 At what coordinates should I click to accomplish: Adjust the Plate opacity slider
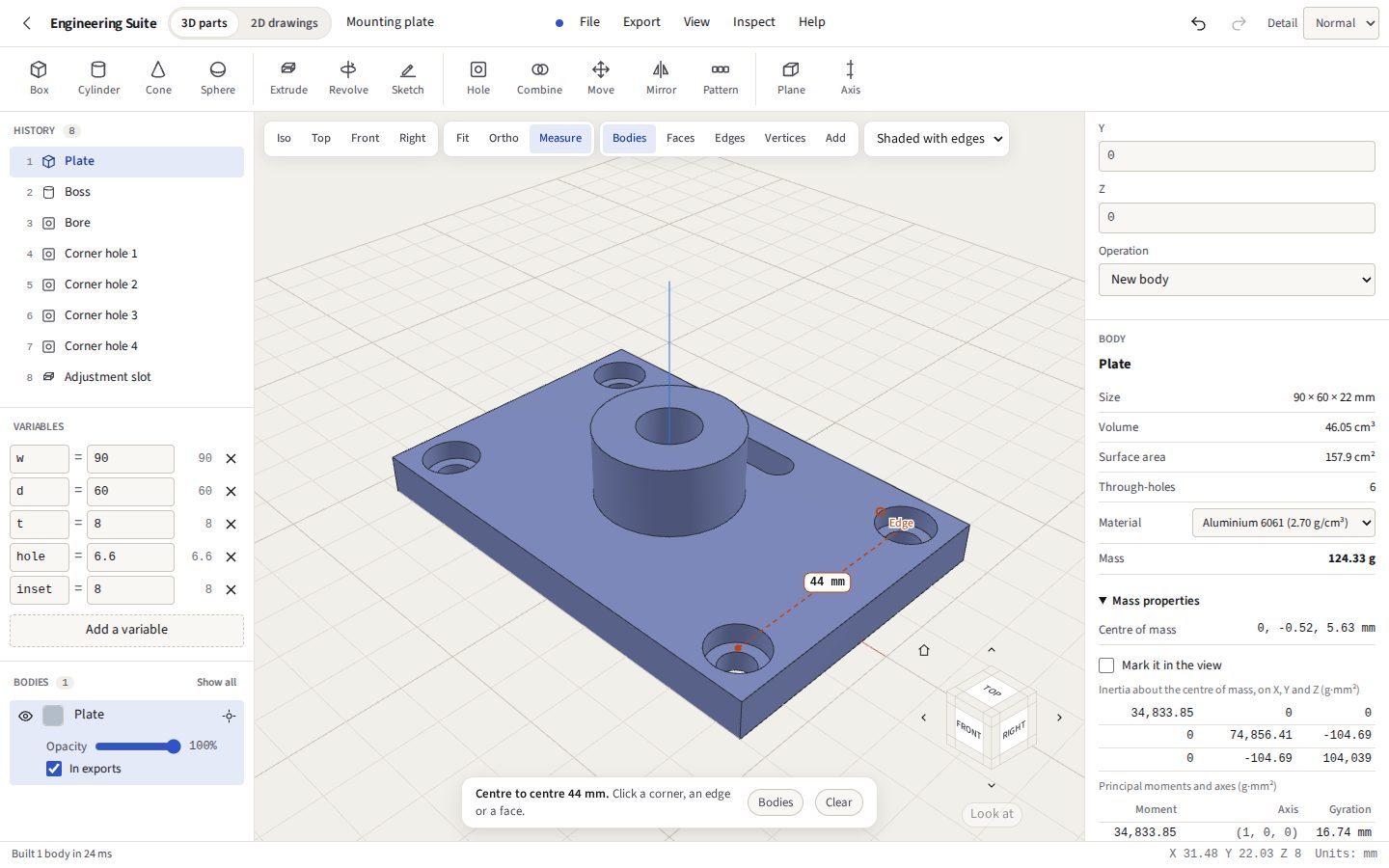tap(138, 746)
